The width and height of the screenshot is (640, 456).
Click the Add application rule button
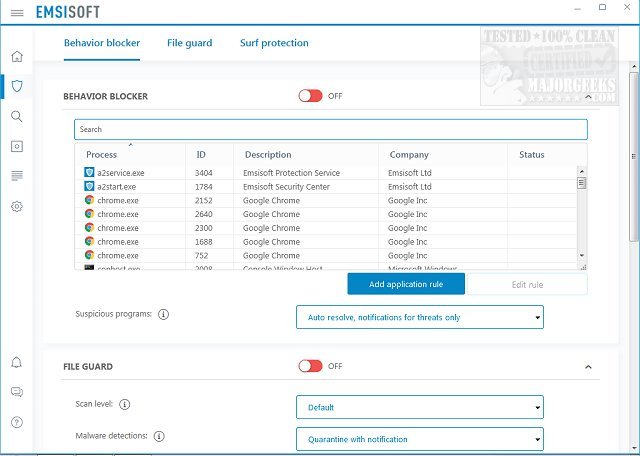click(407, 284)
